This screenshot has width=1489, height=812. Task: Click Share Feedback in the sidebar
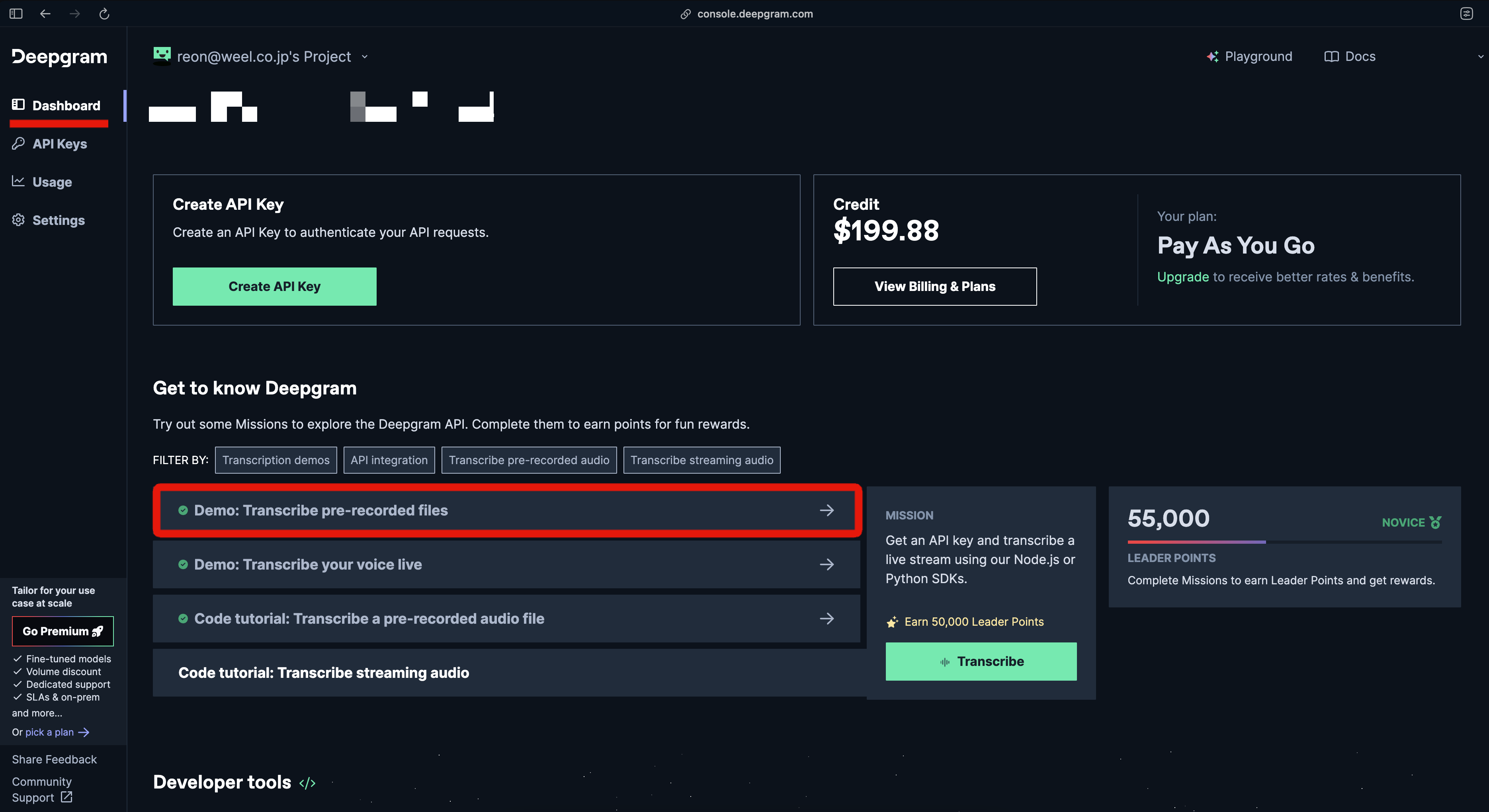click(54, 759)
